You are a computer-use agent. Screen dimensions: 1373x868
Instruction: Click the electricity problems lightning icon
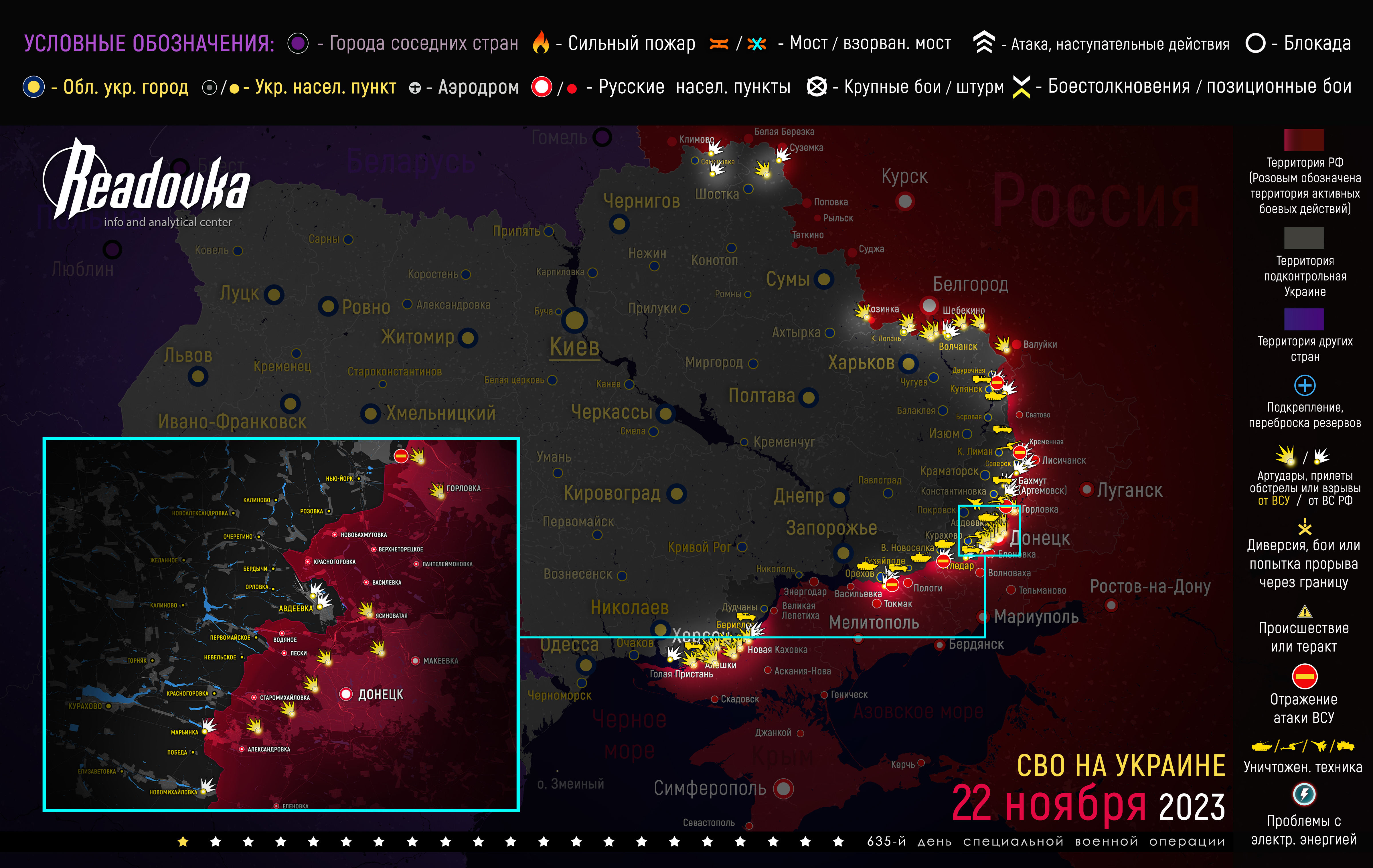1304,794
